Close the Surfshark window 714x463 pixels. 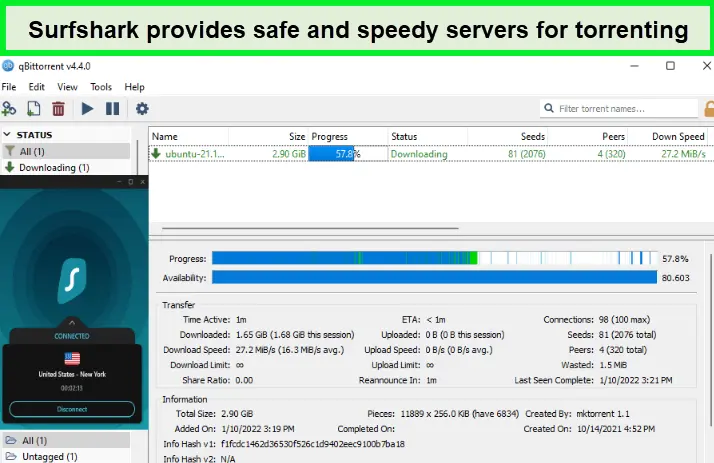[x=143, y=182]
